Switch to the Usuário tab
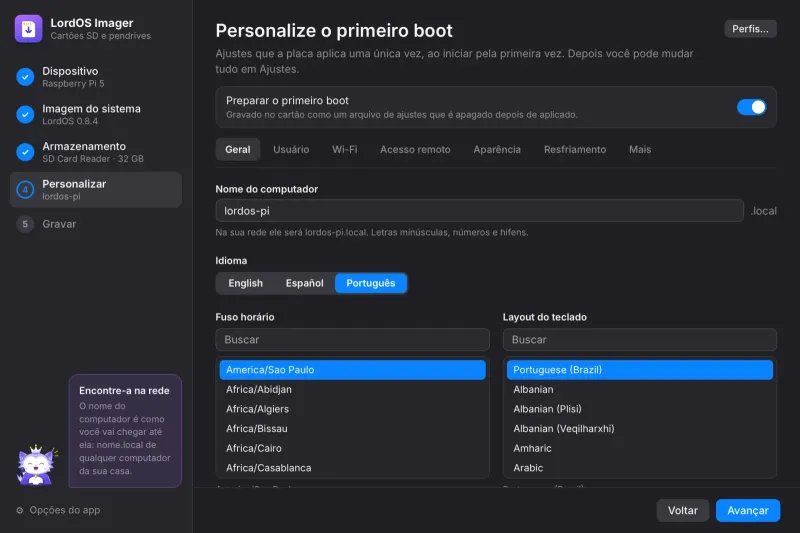This screenshot has height=533, width=800. 291,149
